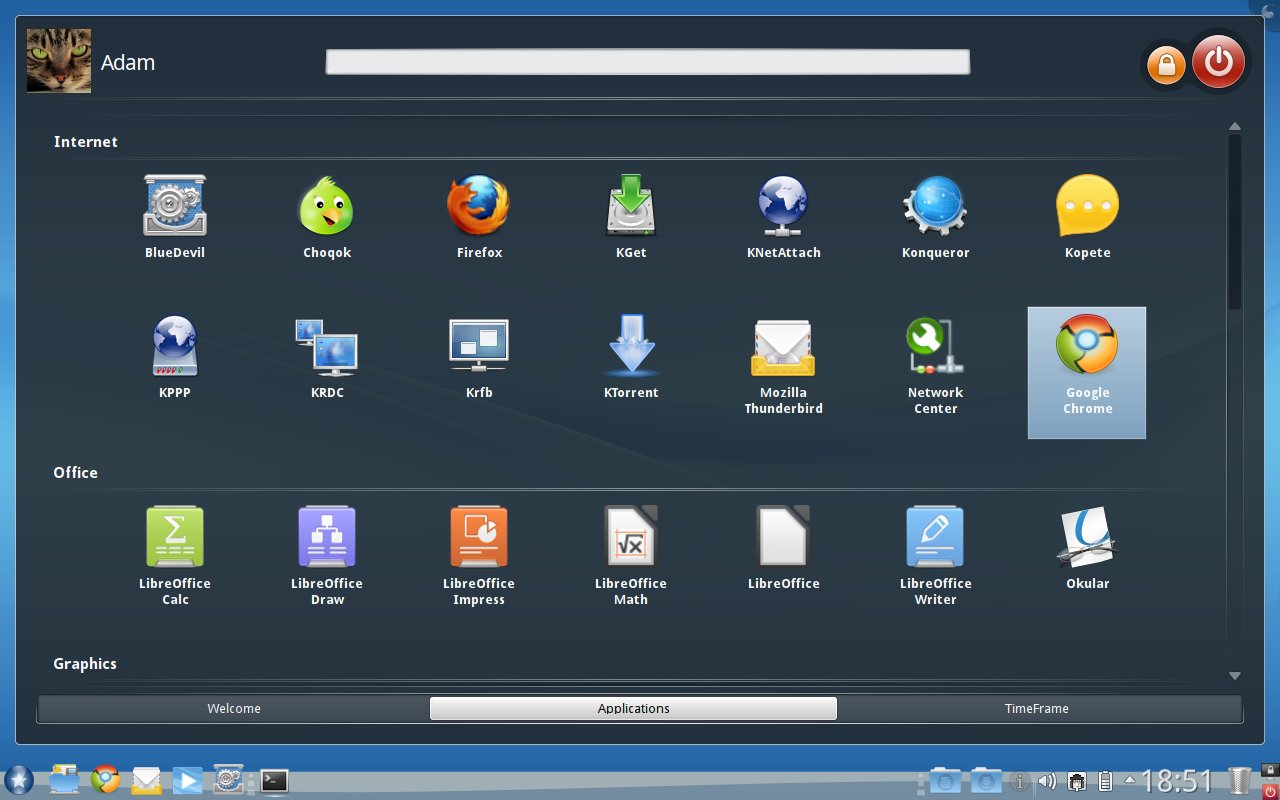
Task: Launch Chrome from the taskbar
Action: pyautogui.click(x=106, y=779)
